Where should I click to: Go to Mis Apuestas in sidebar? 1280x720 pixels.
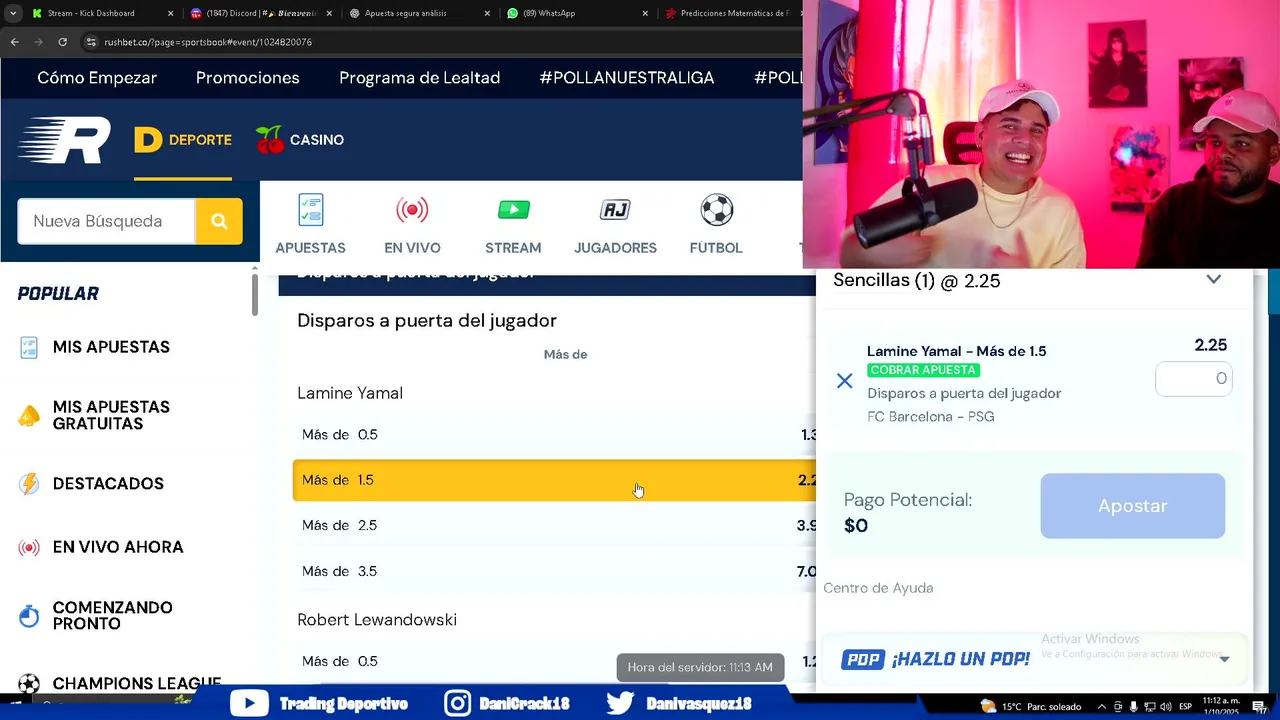coord(111,347)
